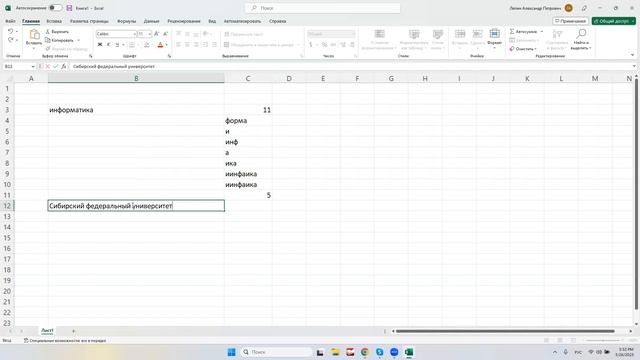Click the Копировать copy button
Image resolution: width=640 pixels, height=360 pixels.
60,40
